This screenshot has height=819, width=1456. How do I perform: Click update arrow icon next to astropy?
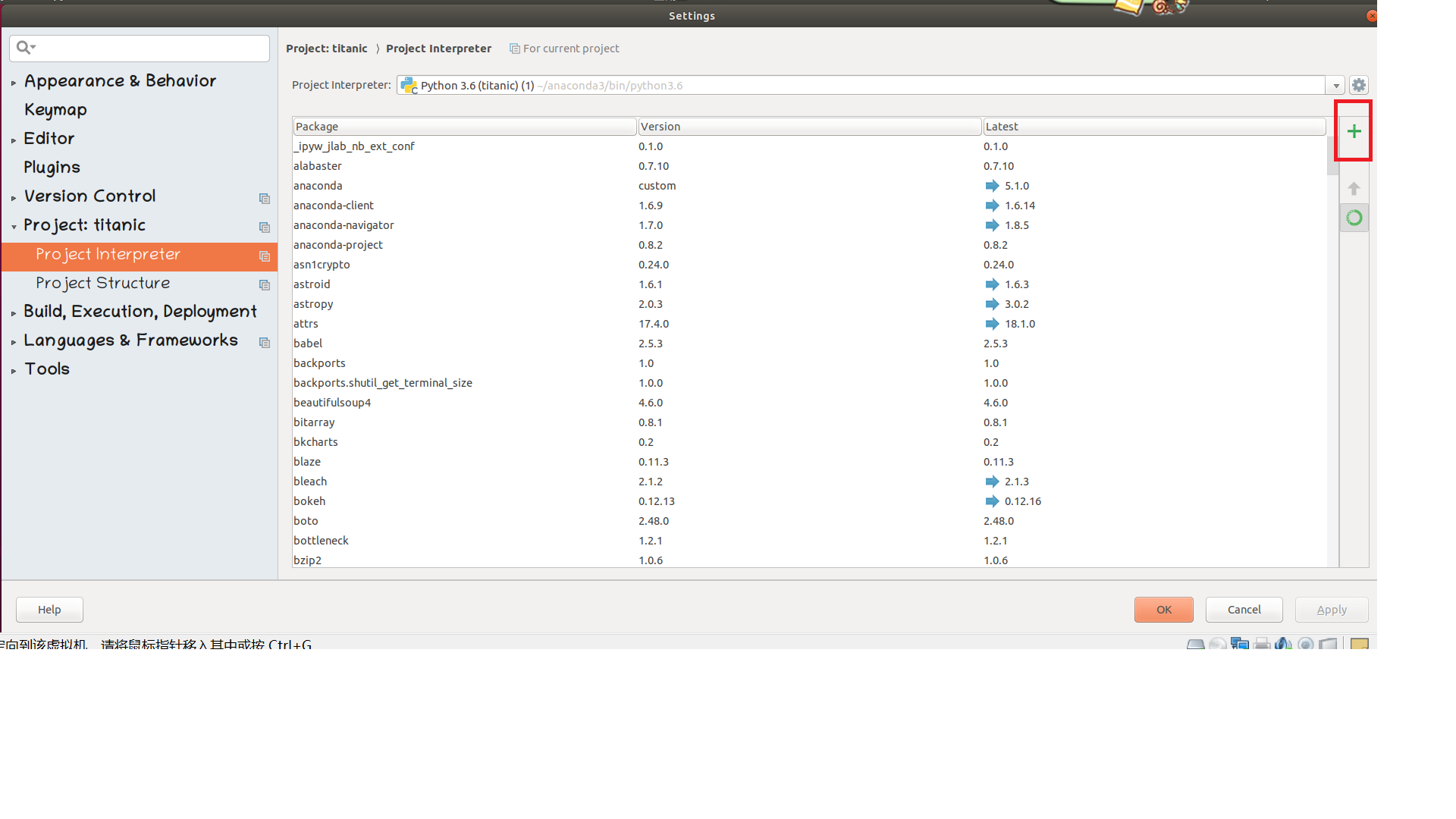pyautogui.click(x=992, y=304)
